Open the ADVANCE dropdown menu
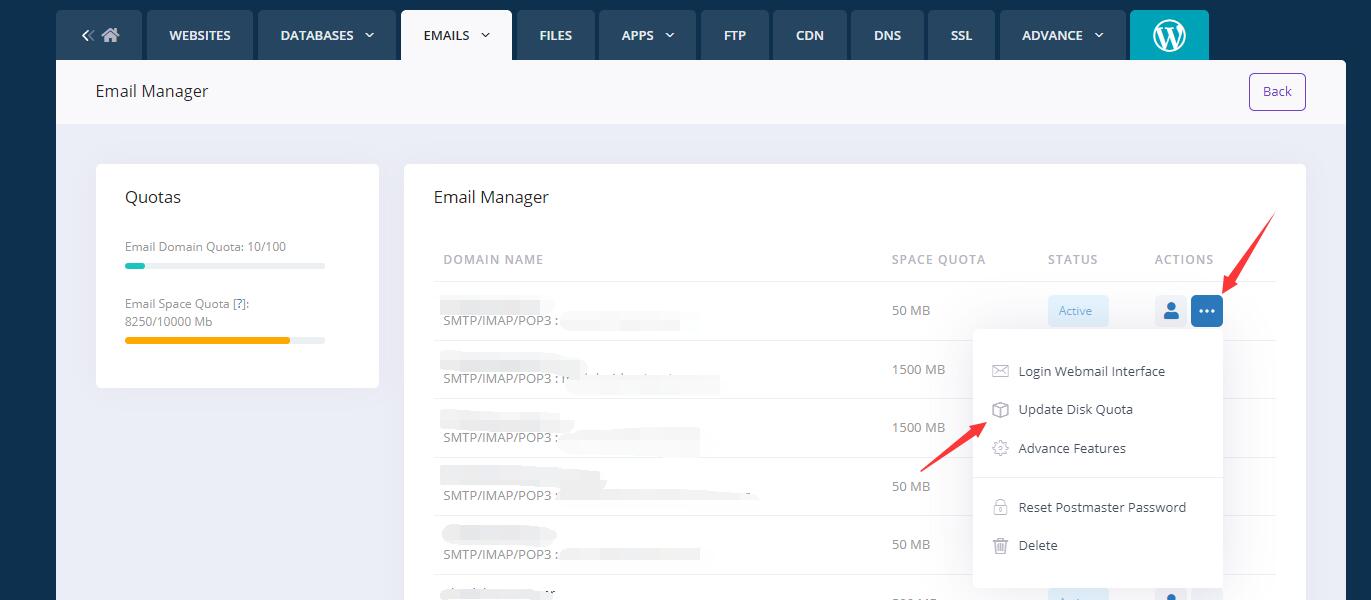Viewport: 1371px width, 600px height. [x=1062, y=35]
